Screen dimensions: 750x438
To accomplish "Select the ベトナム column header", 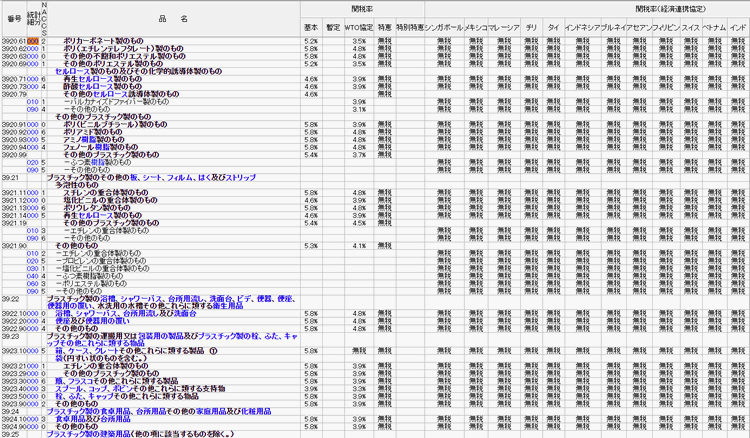I will 714,28.
